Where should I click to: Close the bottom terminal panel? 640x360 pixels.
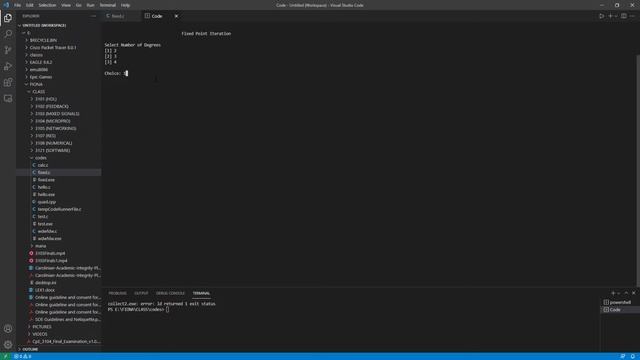click(633, 293)
